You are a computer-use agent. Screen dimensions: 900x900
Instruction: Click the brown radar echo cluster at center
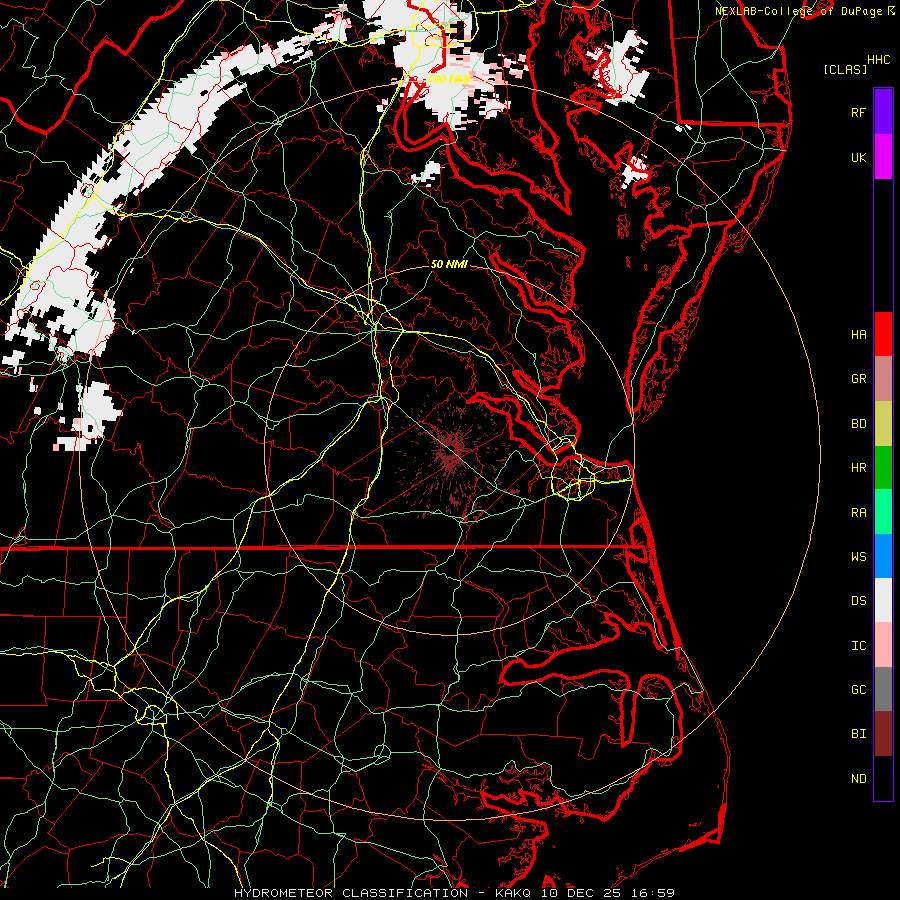pyautogui.click(x=453, y=453)
